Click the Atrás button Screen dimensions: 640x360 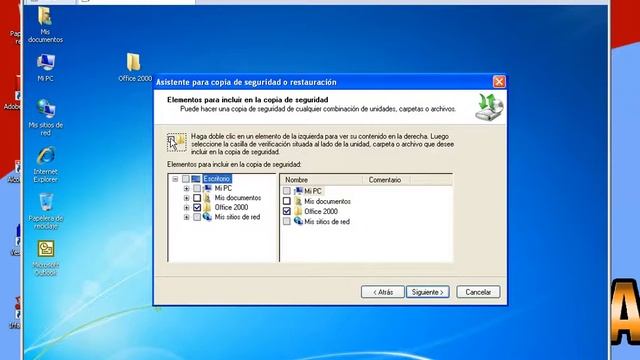click(382, 292)
